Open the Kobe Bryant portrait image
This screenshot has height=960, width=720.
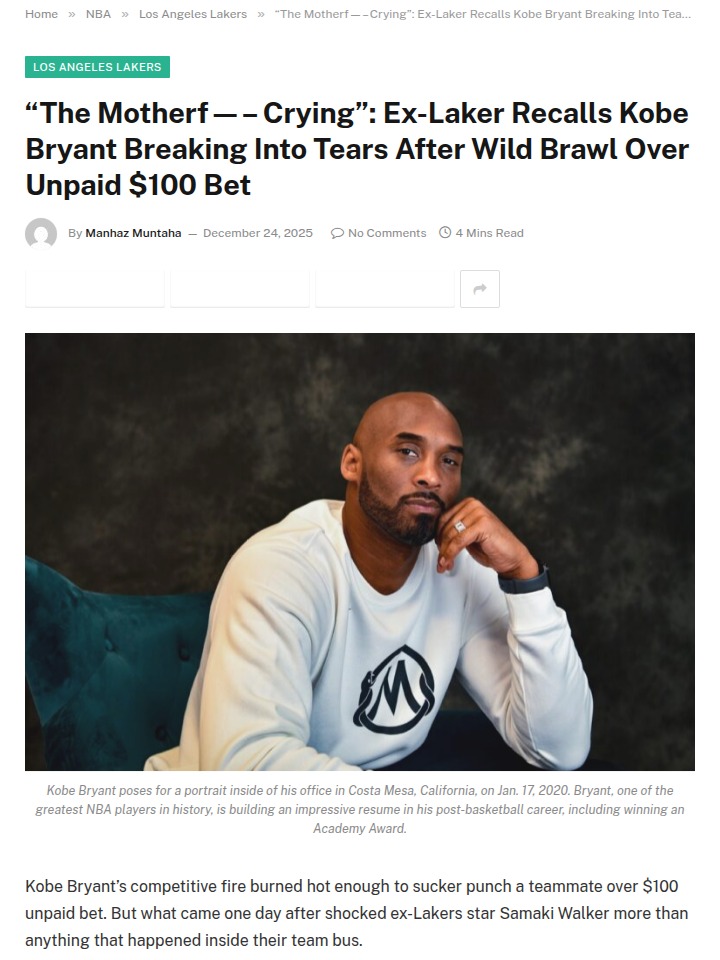[360, 552]
